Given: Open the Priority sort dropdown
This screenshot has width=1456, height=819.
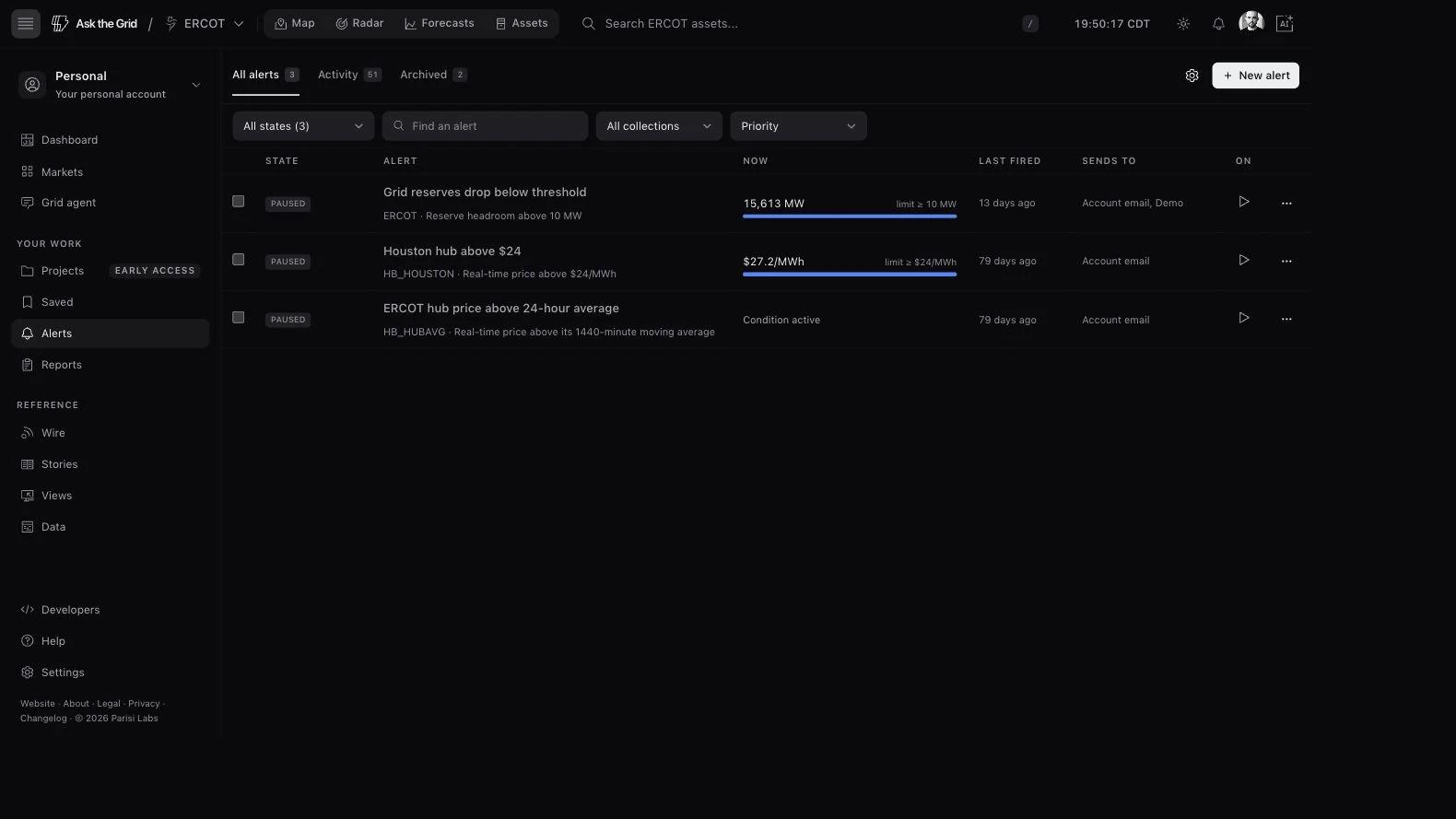Looking at the screenshot, I should (x=798, y=126).
